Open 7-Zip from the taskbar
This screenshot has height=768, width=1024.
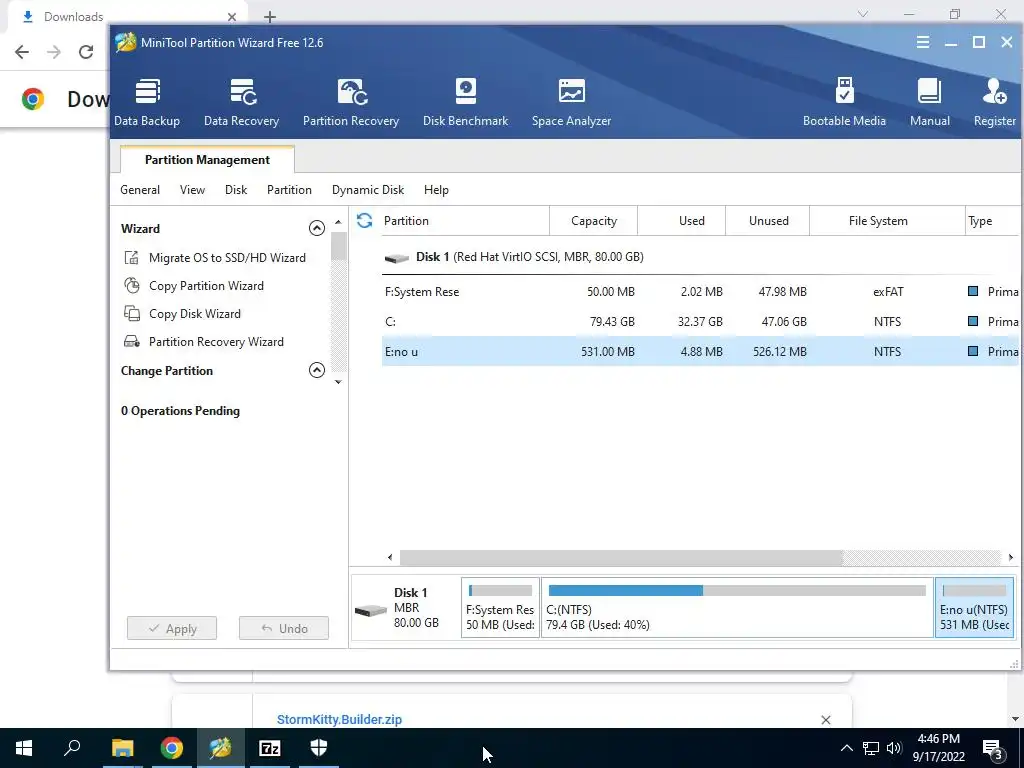pos(270,748)
